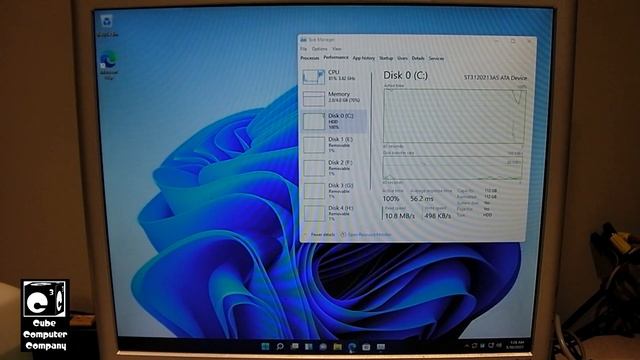Viewport: 640px width, 360px height.
Task: Select Disk 1 (E:) removable drive
Action: click(334, 144)
